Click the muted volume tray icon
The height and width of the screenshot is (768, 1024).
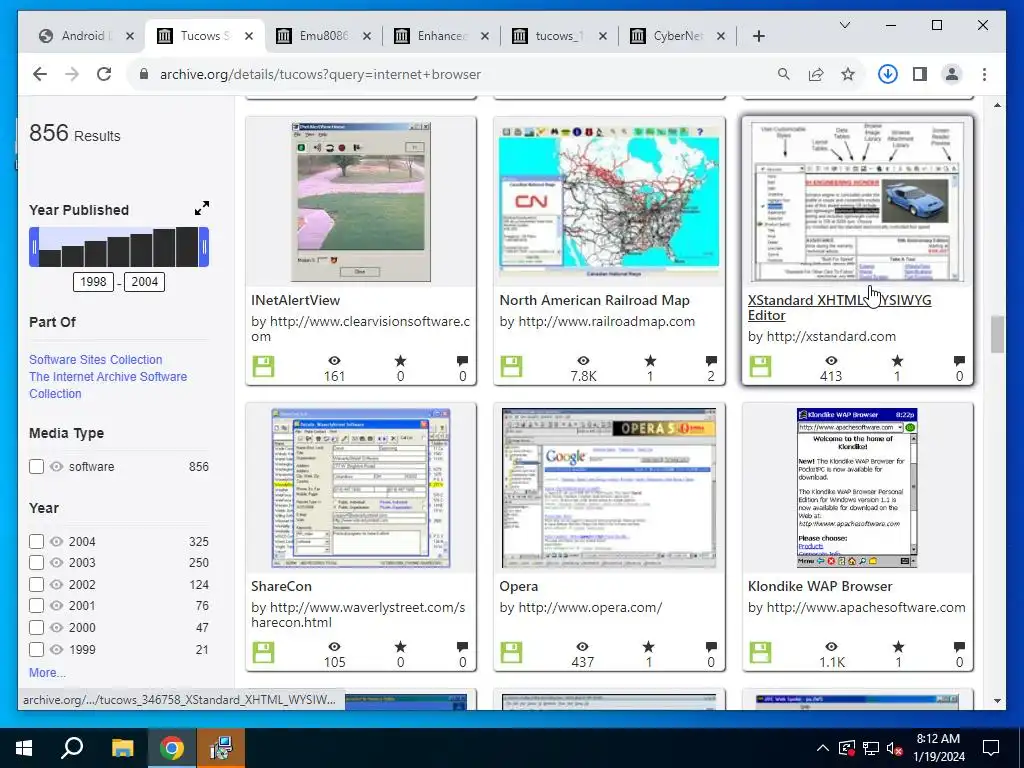(894, 748)
